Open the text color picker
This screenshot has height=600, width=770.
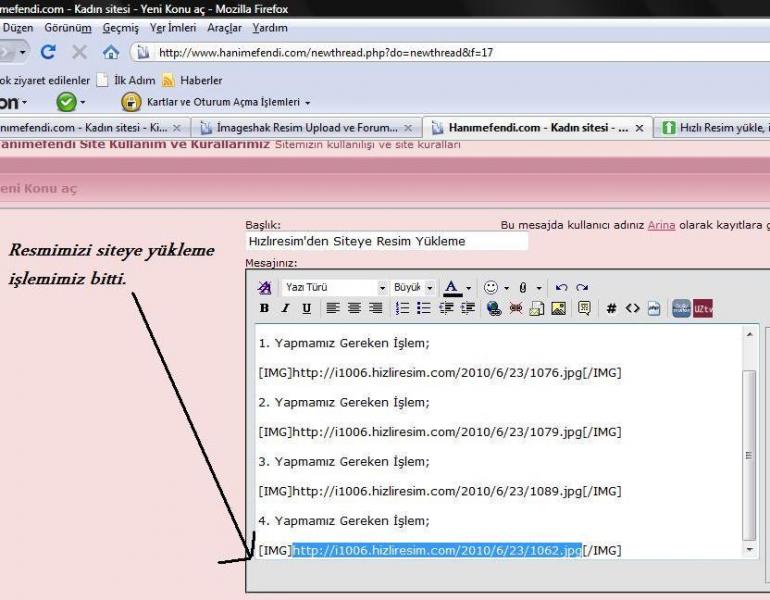tap(468, 288)
